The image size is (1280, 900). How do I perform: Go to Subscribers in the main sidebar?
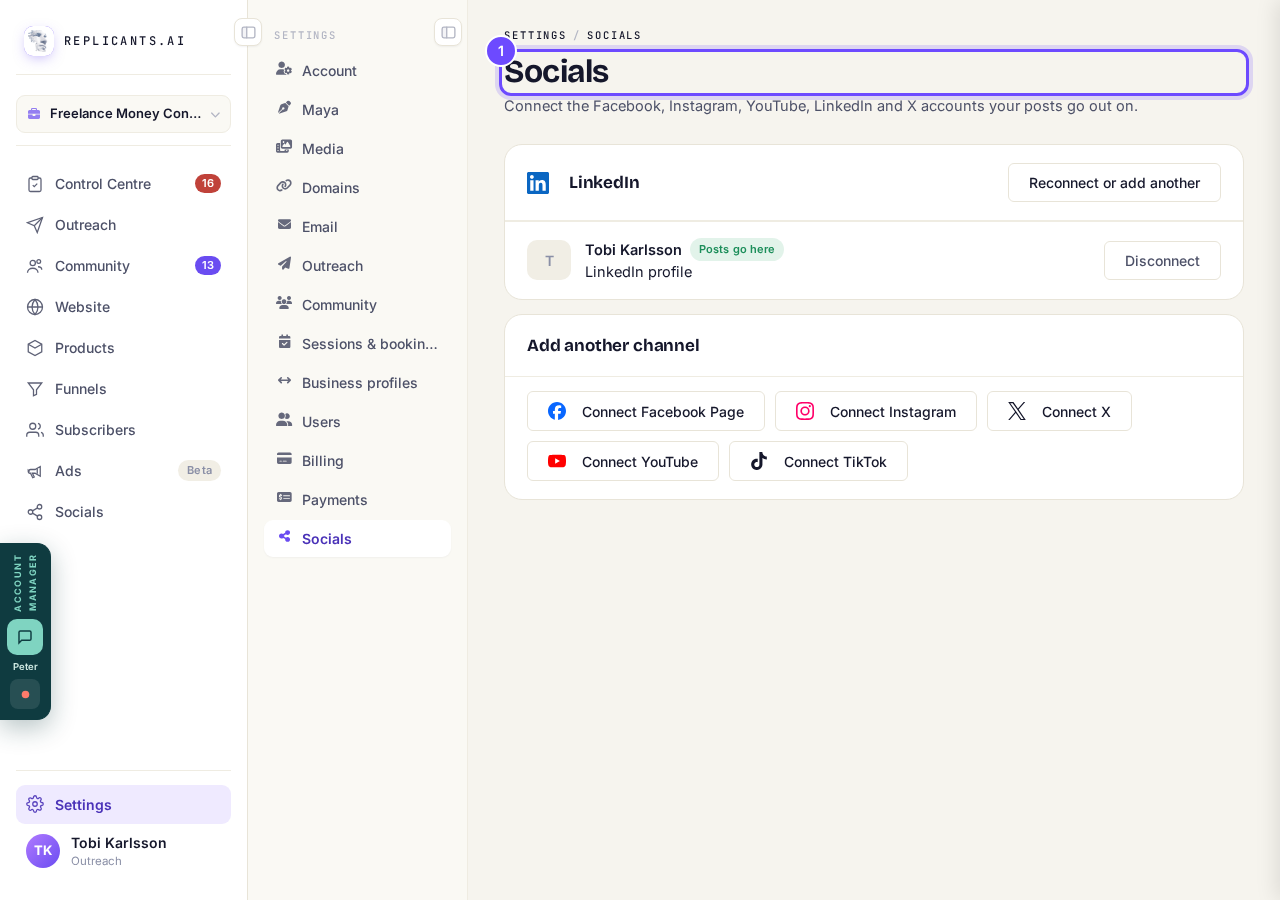(x=123, y=430)
